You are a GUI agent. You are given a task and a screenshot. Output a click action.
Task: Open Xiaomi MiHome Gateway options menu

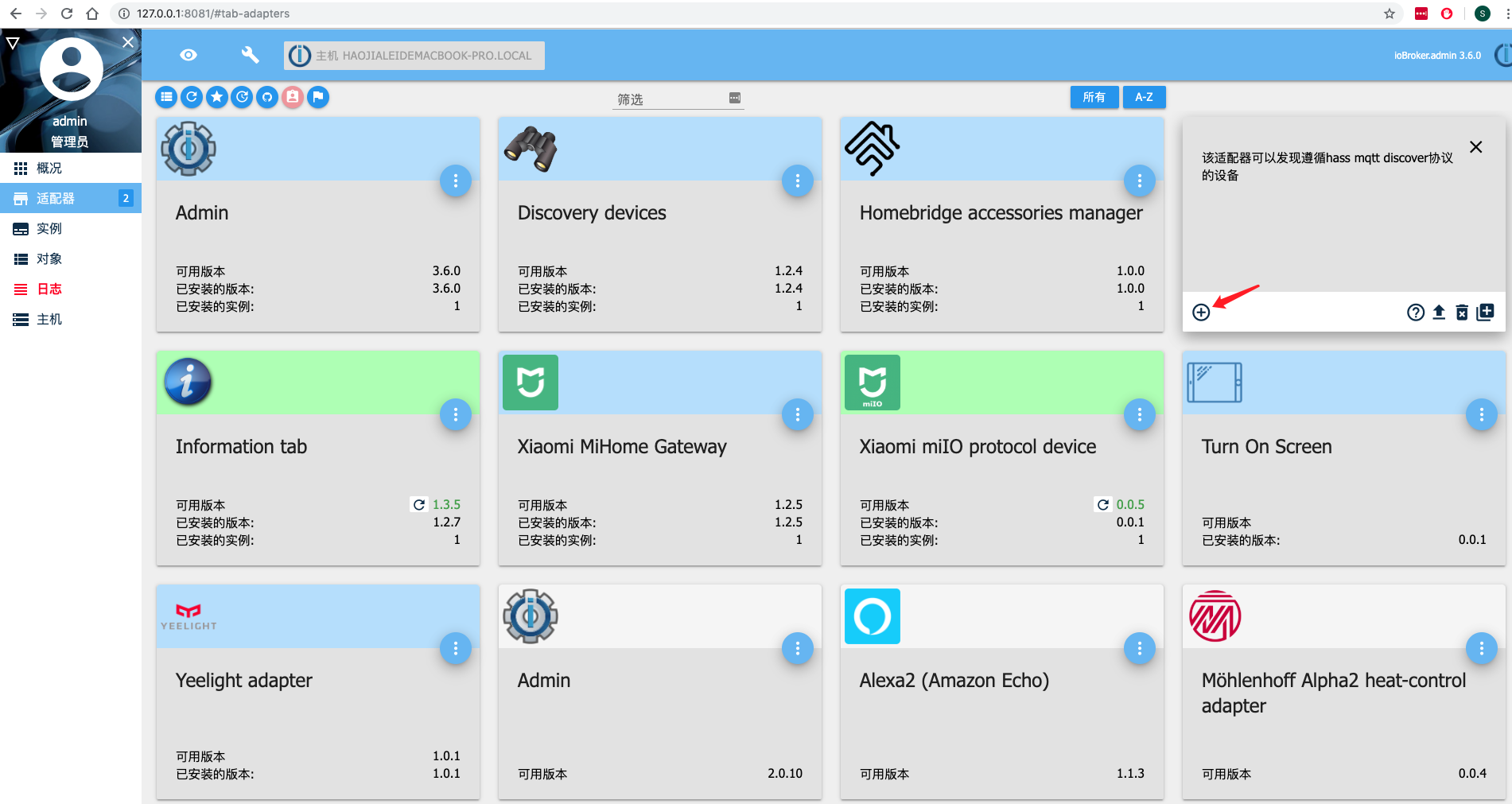[798, 415]
